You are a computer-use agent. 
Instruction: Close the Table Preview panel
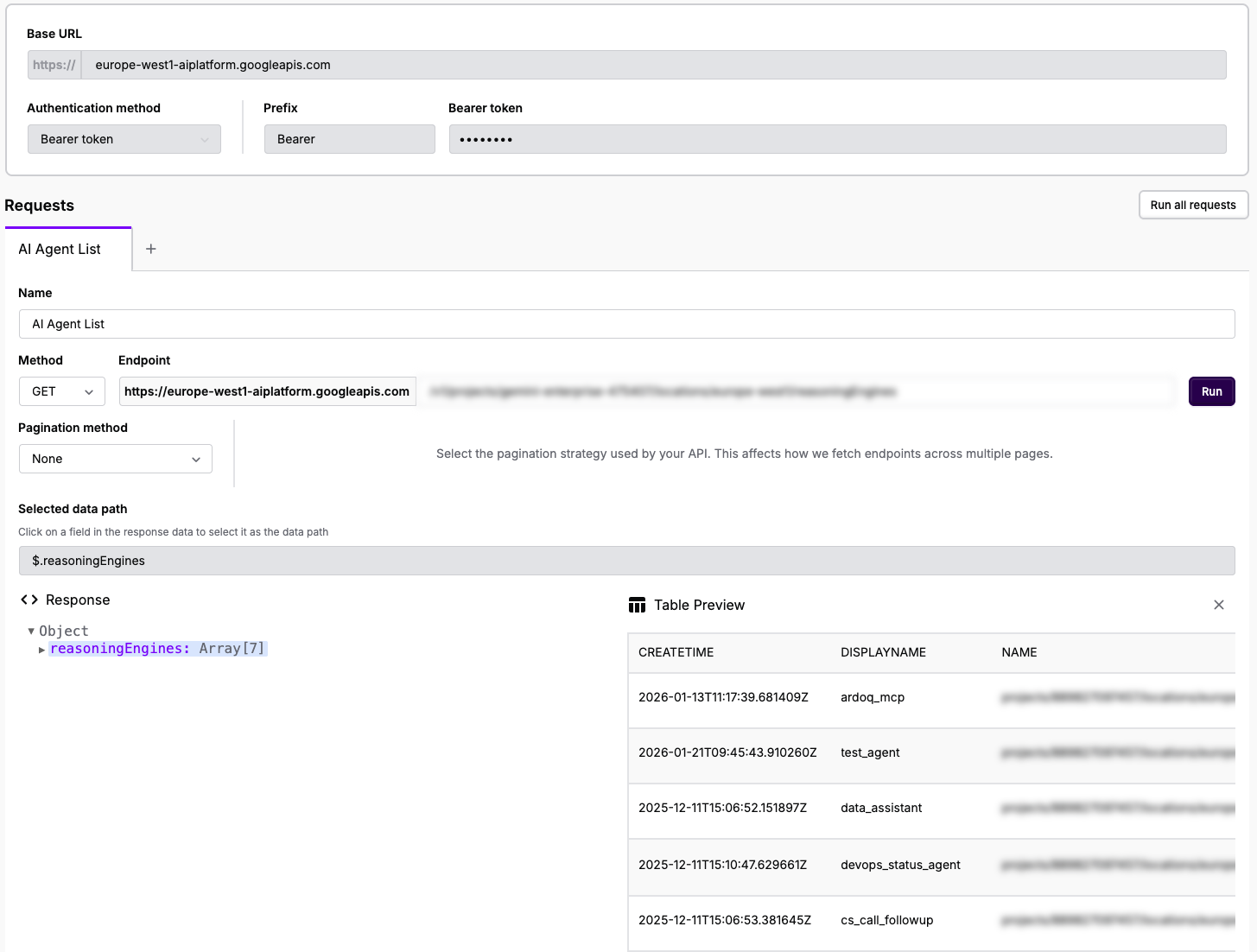coord(1218,605)
